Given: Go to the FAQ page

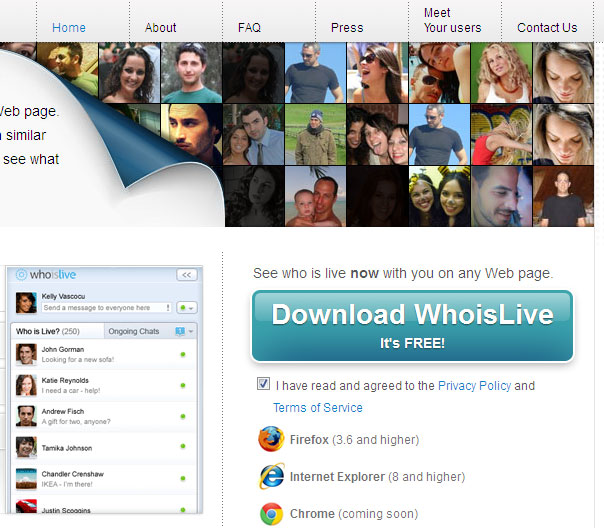Looking at the screenshot, I should (x=249, y=28).
